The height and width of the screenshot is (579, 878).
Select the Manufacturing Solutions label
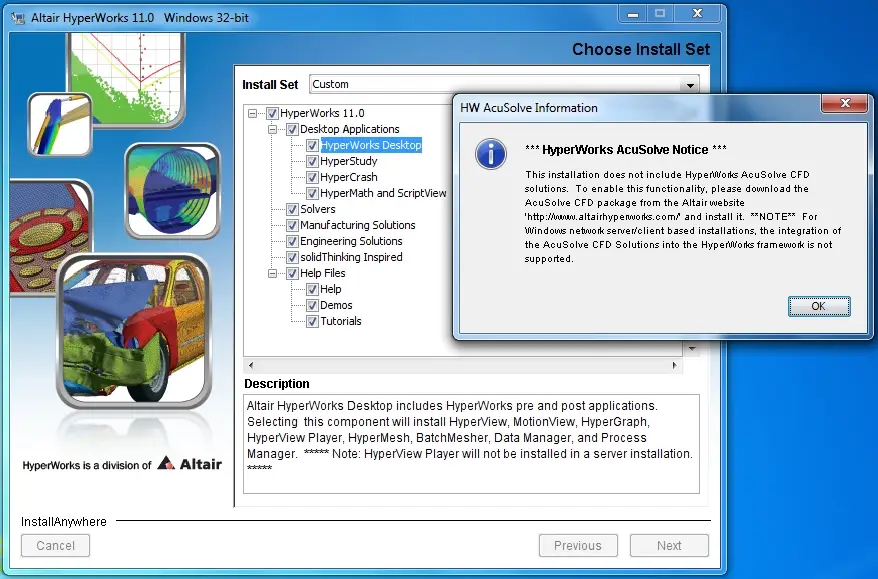coord(357,225)
